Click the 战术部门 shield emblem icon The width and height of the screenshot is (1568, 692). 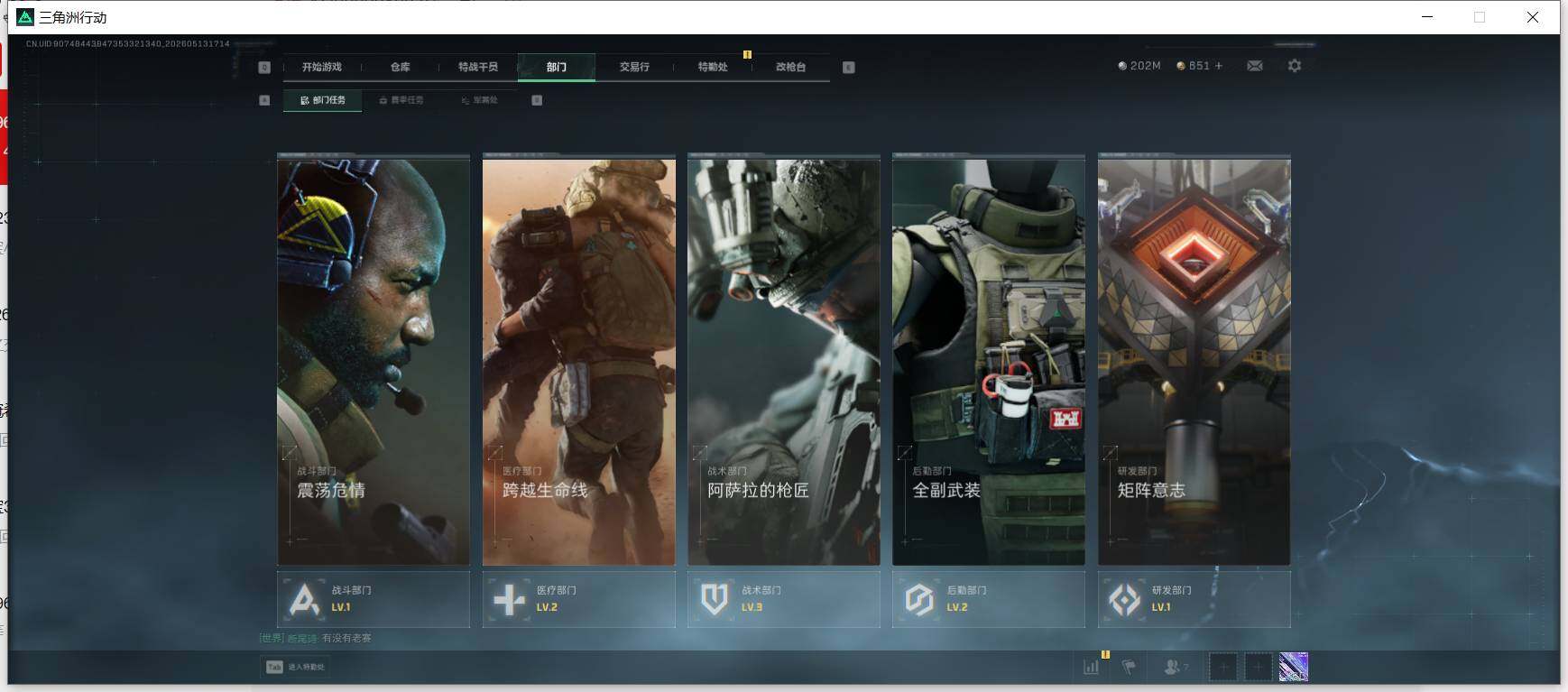click(714, 599)
